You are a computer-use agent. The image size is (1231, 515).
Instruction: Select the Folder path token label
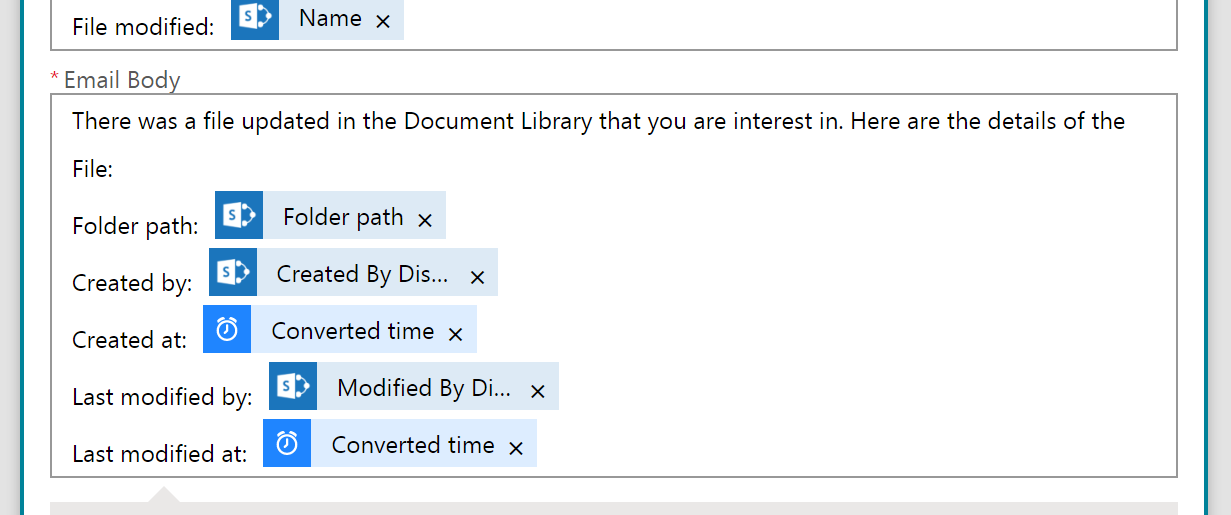pyautogui.click(x=343, y=217)
